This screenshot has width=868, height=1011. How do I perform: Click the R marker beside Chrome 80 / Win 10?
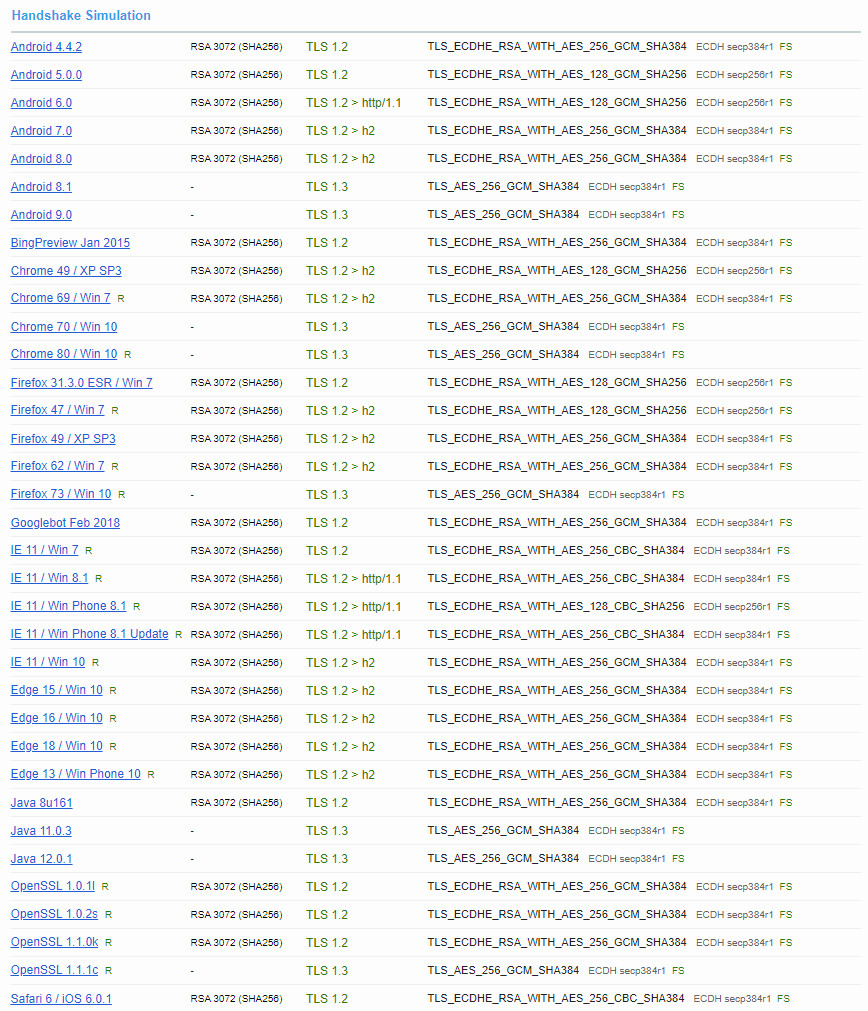point(128,355)
